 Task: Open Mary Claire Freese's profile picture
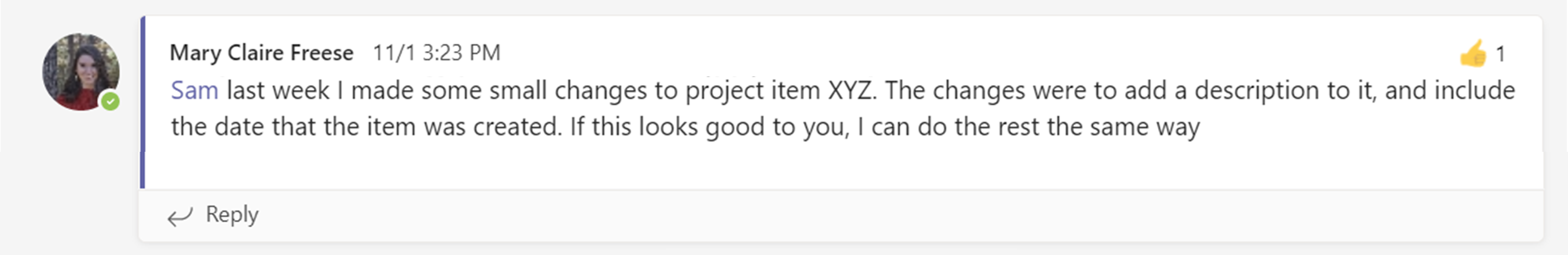pyautogui.click(x=80, y=72)
